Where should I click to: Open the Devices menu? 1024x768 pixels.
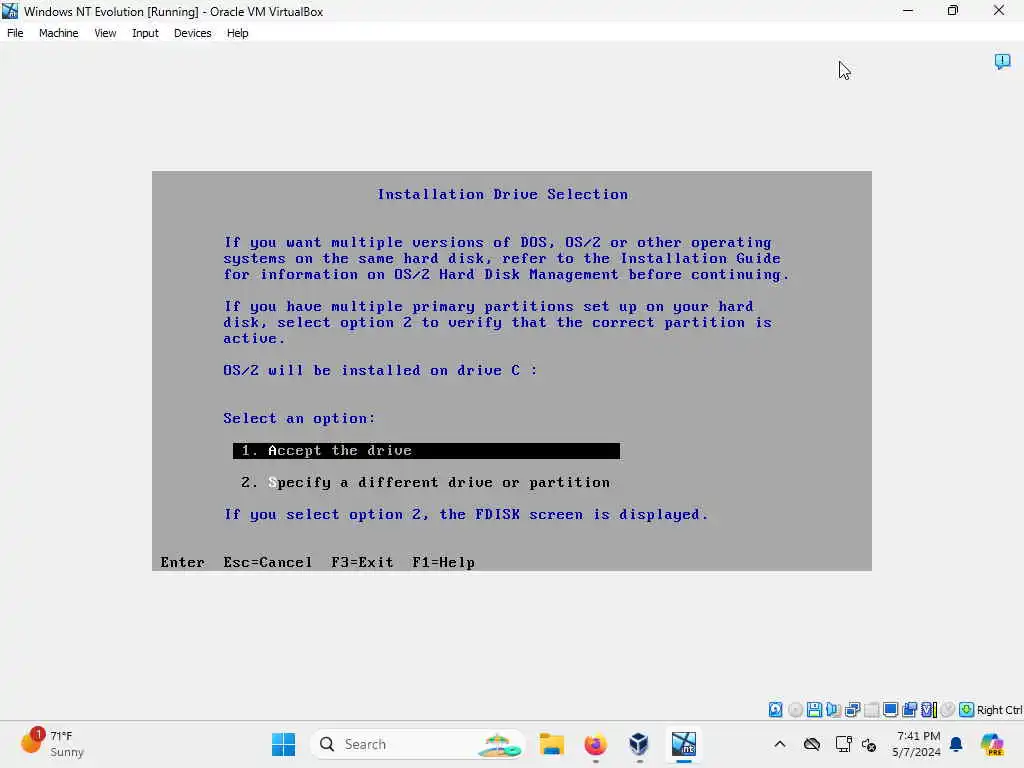click(192, 33)
